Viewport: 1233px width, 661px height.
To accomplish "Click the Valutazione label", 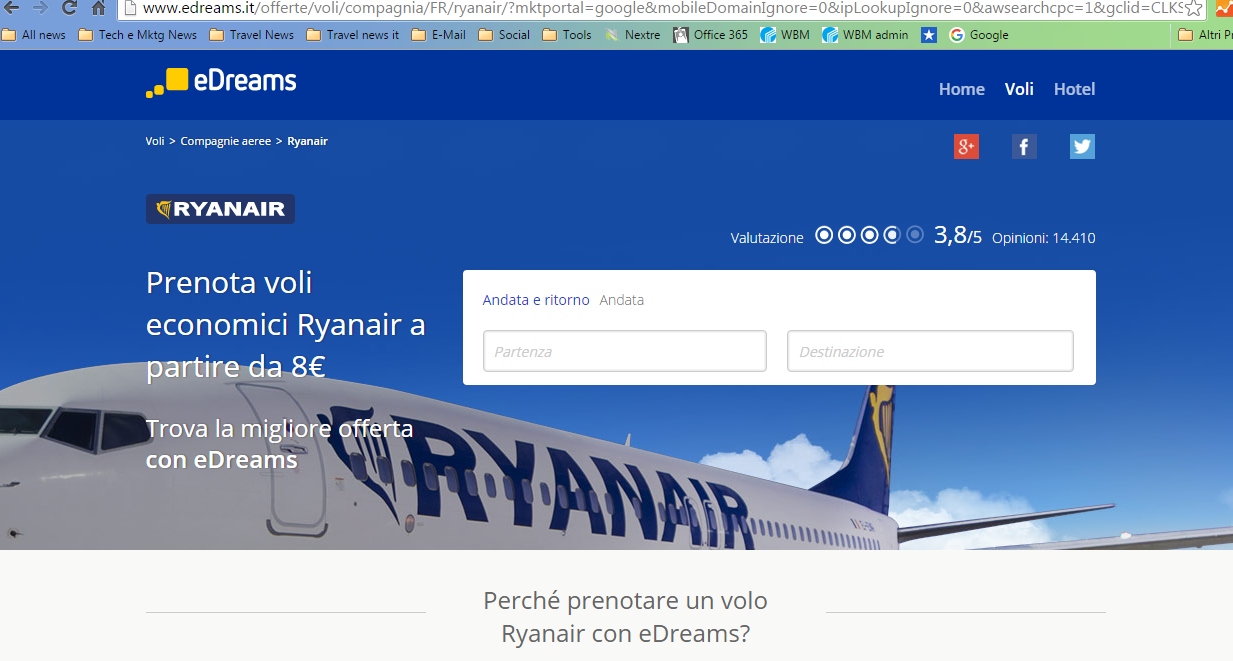I will tap(767, 238).
